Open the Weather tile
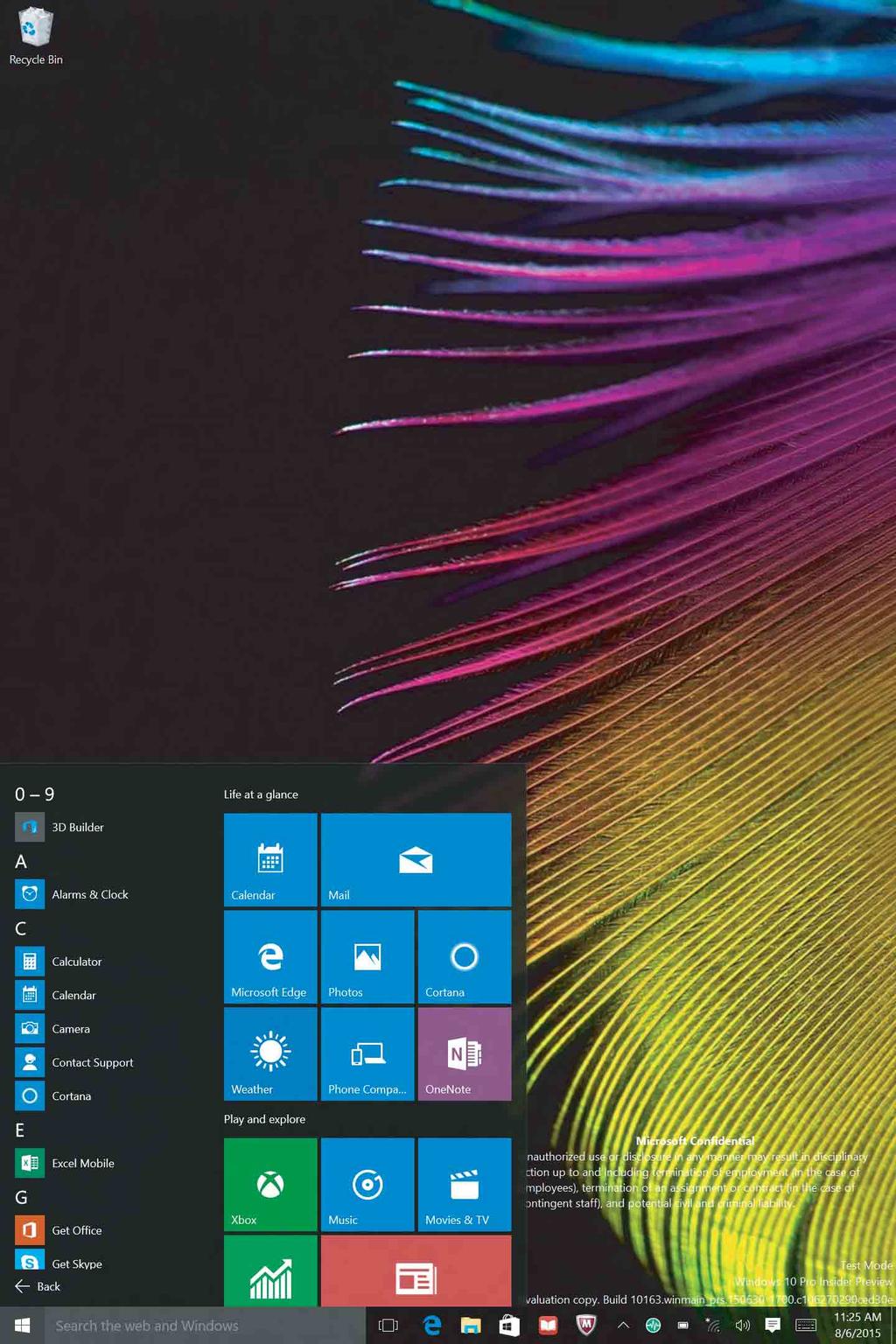The height and width of the screenshot is (1344, 896). 270,1054
